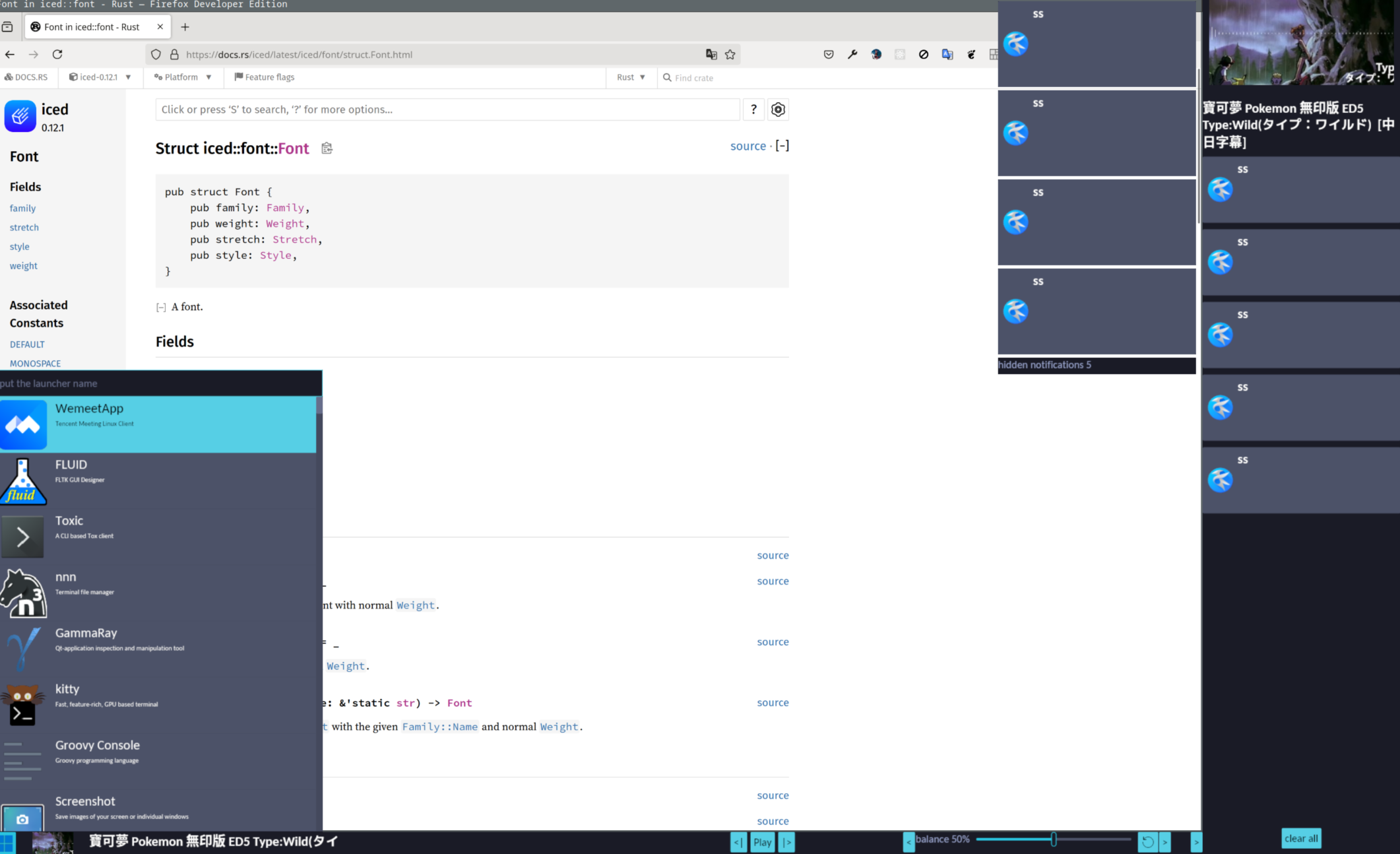Bookmark this page with the star icon
This screenshot has height=854, width=1400.
pyautogui.click(x=730, y=55)
